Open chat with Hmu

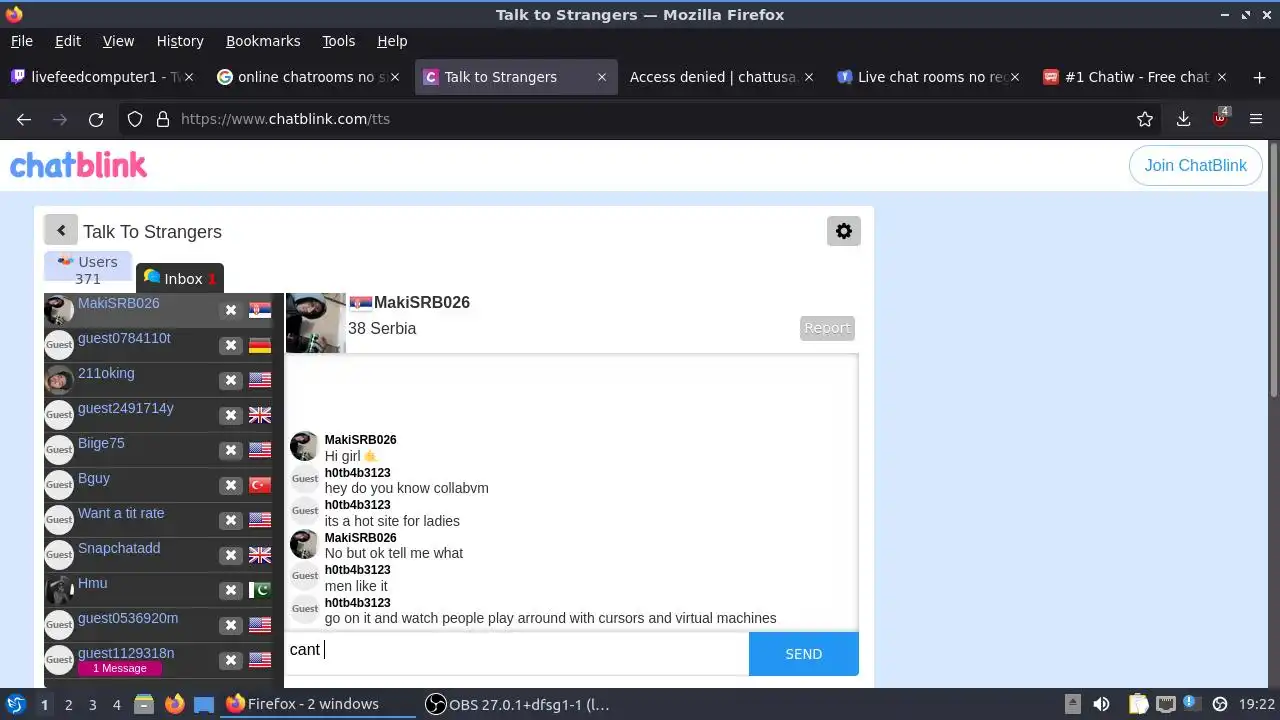(92, 583)
